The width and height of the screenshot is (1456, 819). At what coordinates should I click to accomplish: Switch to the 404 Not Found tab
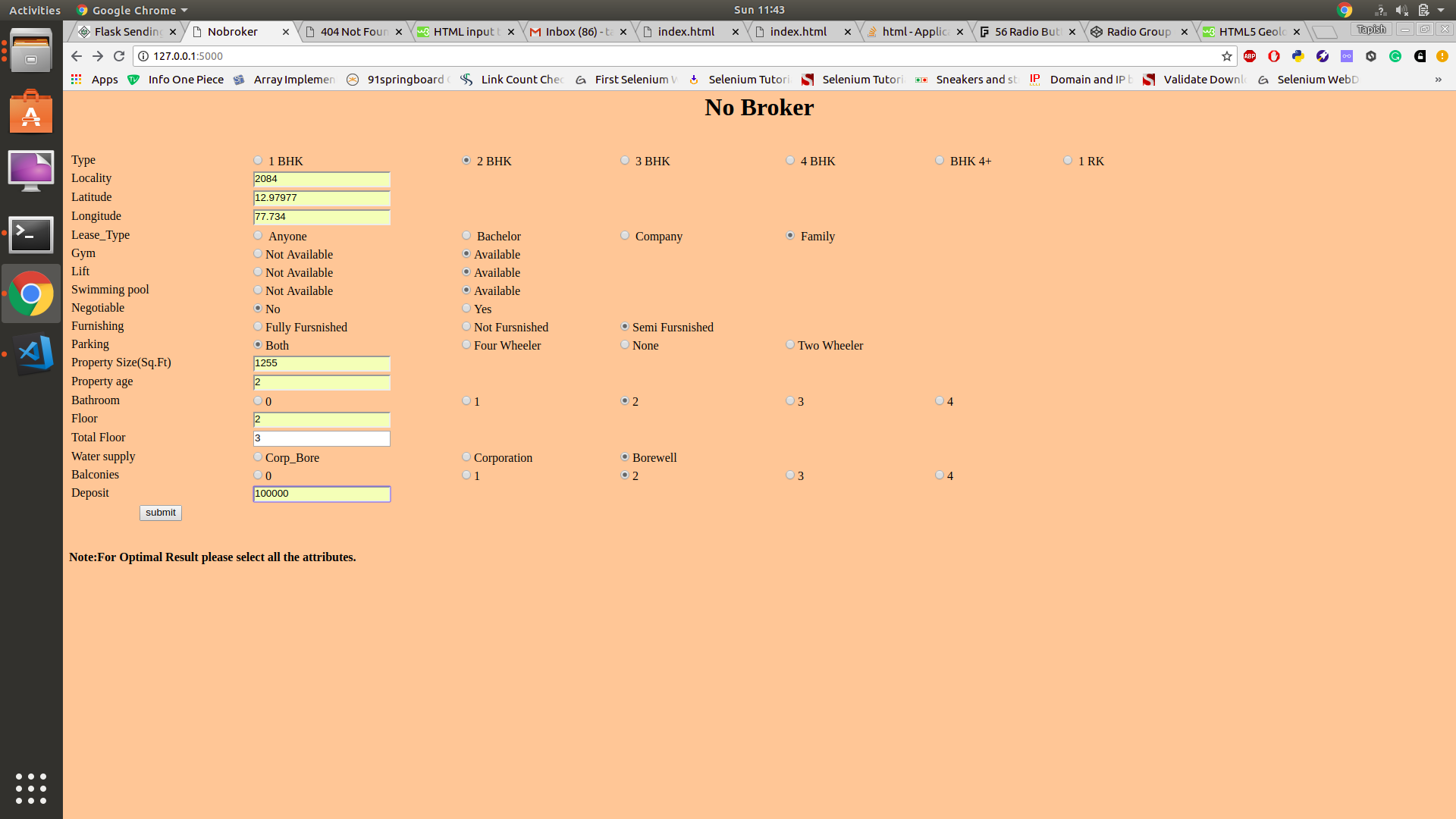(353, 32)
